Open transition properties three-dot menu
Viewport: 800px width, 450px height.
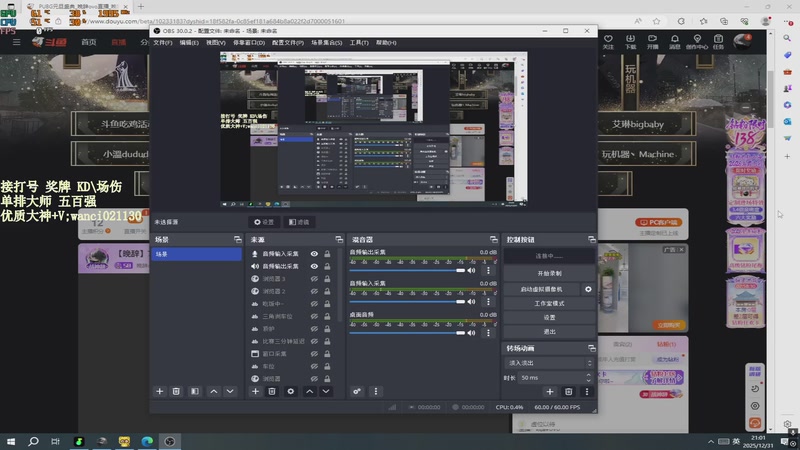(587, 391)
